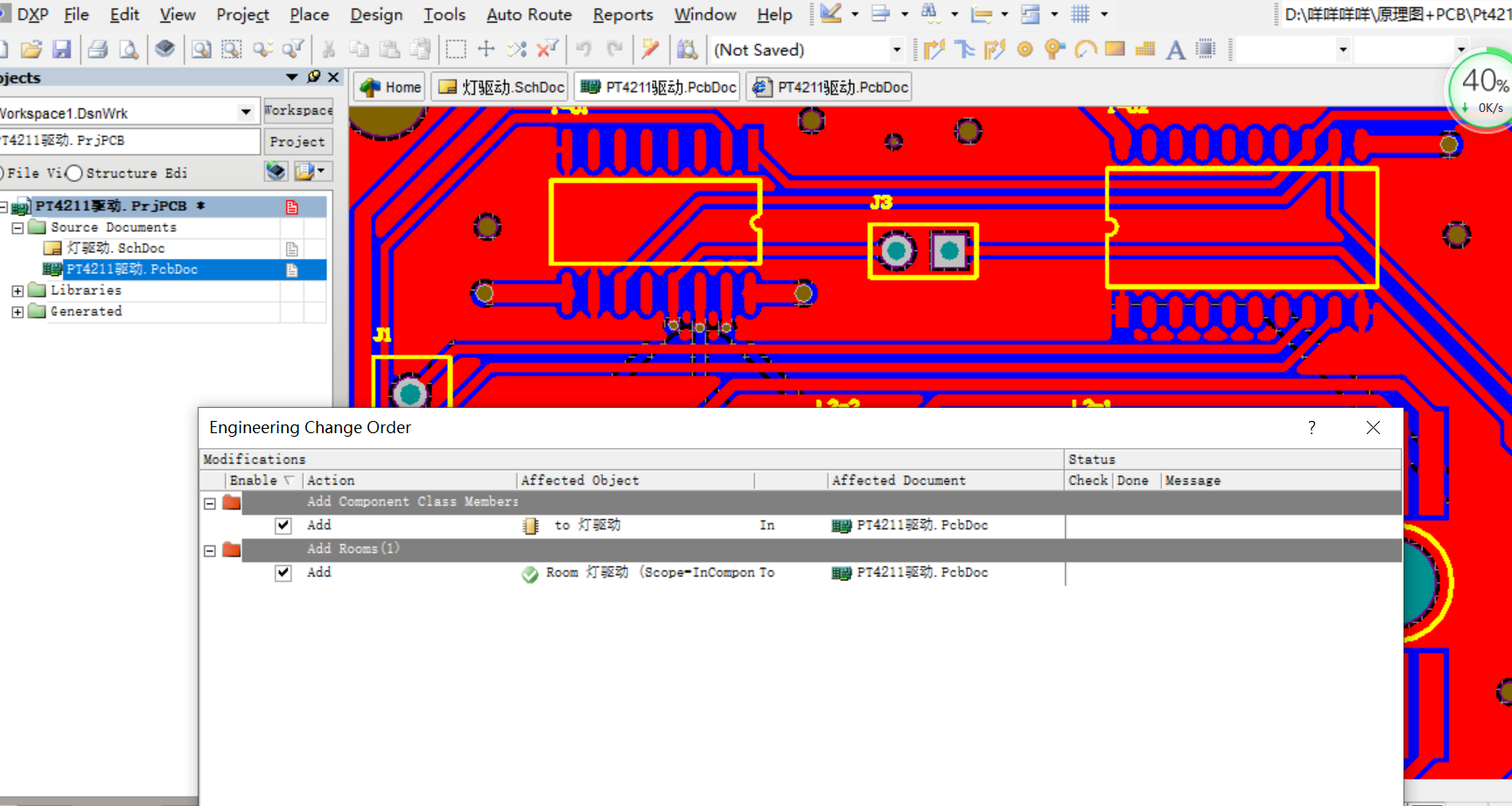Screen dimensions: 1512x806
Task: Open existing document folder icon
Action: [x=31, y=50]
